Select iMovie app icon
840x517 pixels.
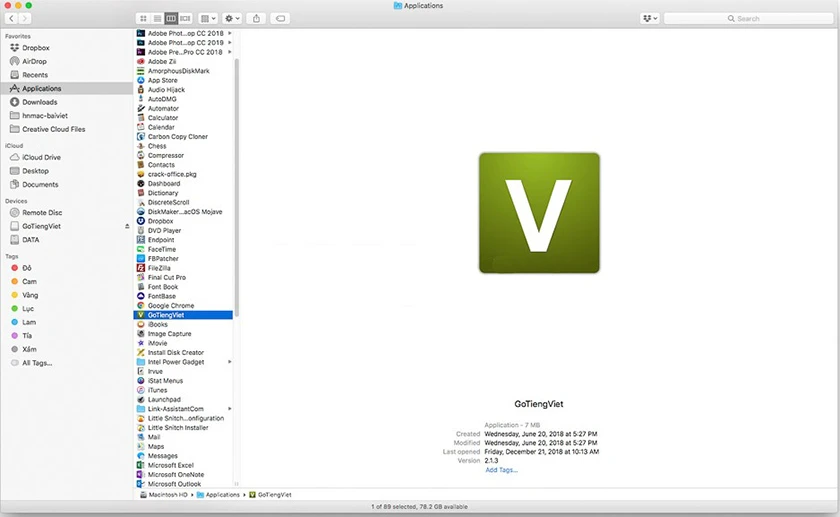click(x=141, y=343)
